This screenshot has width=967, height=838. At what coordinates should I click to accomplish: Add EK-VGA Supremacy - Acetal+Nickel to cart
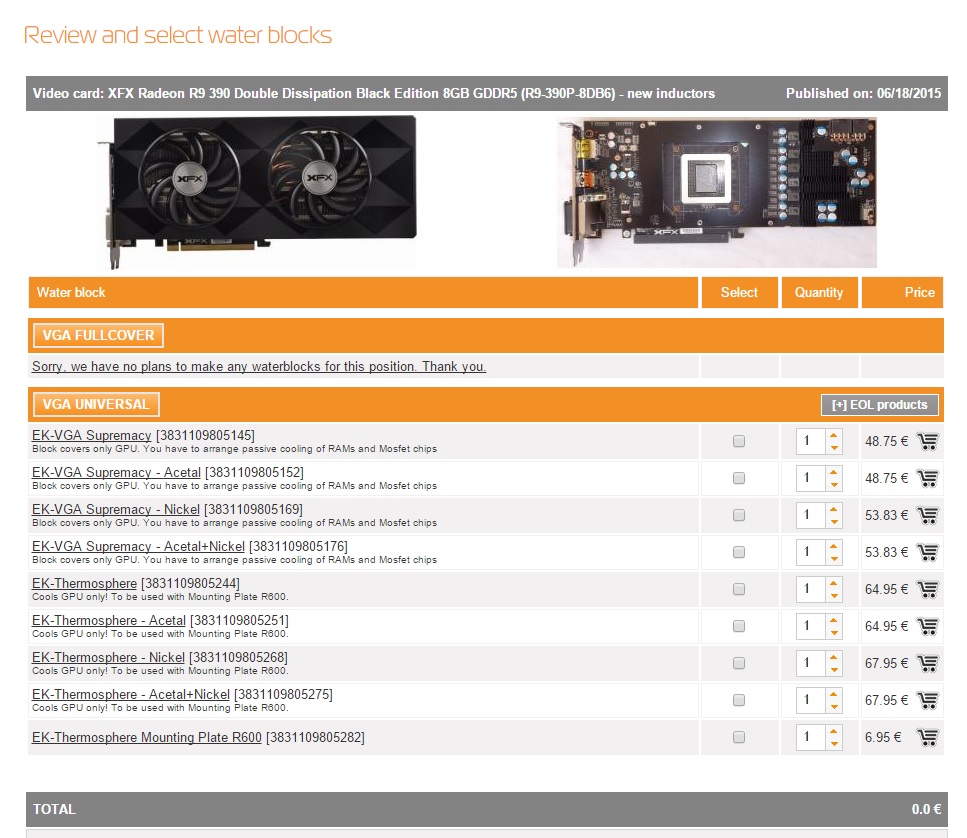(x=928, y=553)
